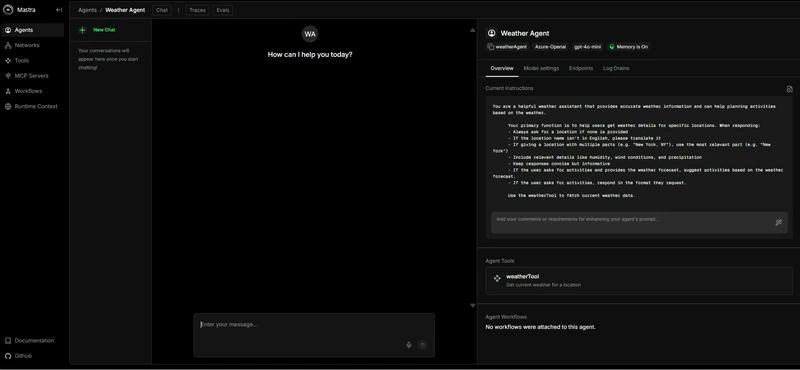The image size is (800, 370).
Task: Click the Mastra brand name
Action: coord(26,10)
